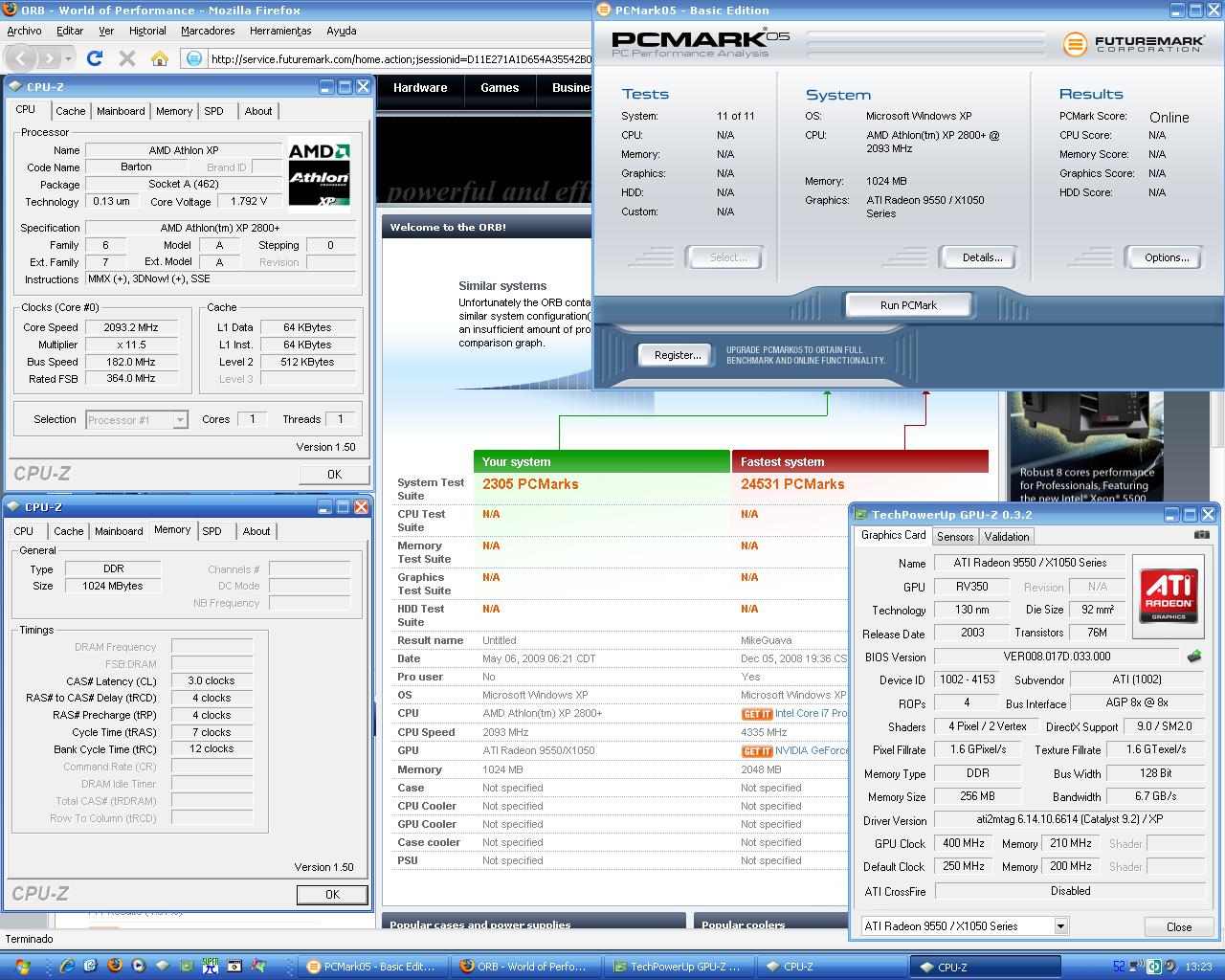Launch Windows Media Player from quick launch

pos(139,967)
